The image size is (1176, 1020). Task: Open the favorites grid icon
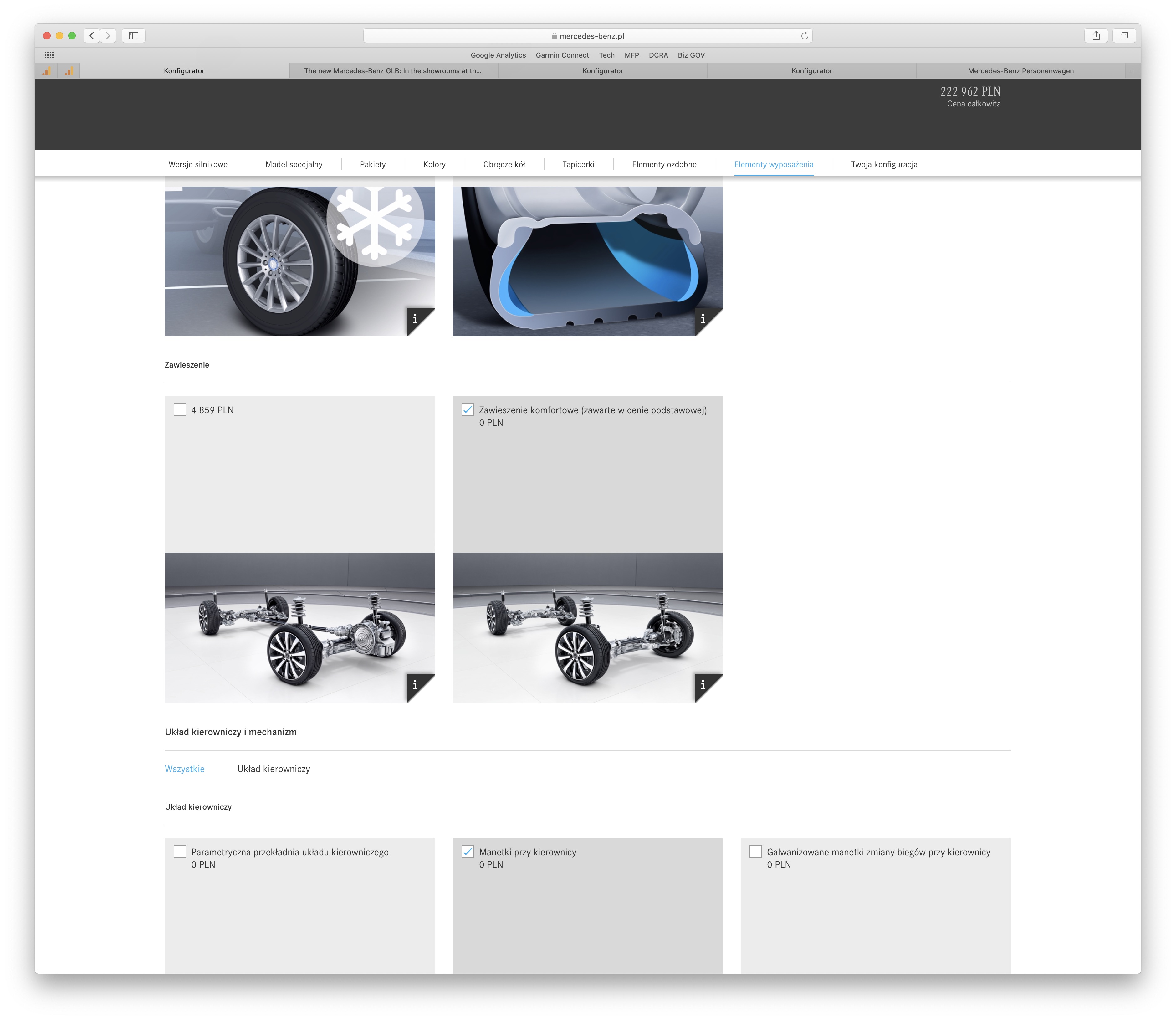49,55
